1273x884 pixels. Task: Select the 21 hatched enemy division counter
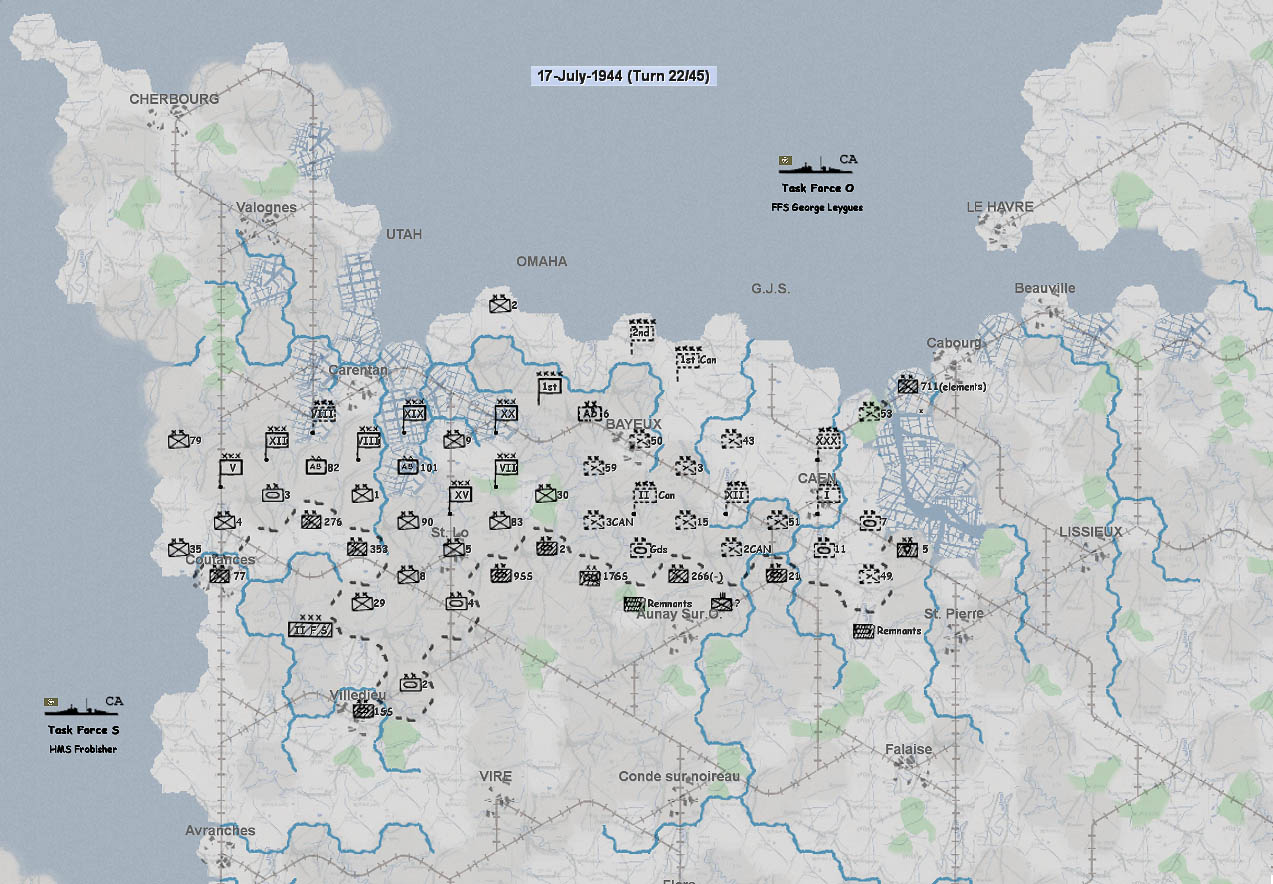776,575
